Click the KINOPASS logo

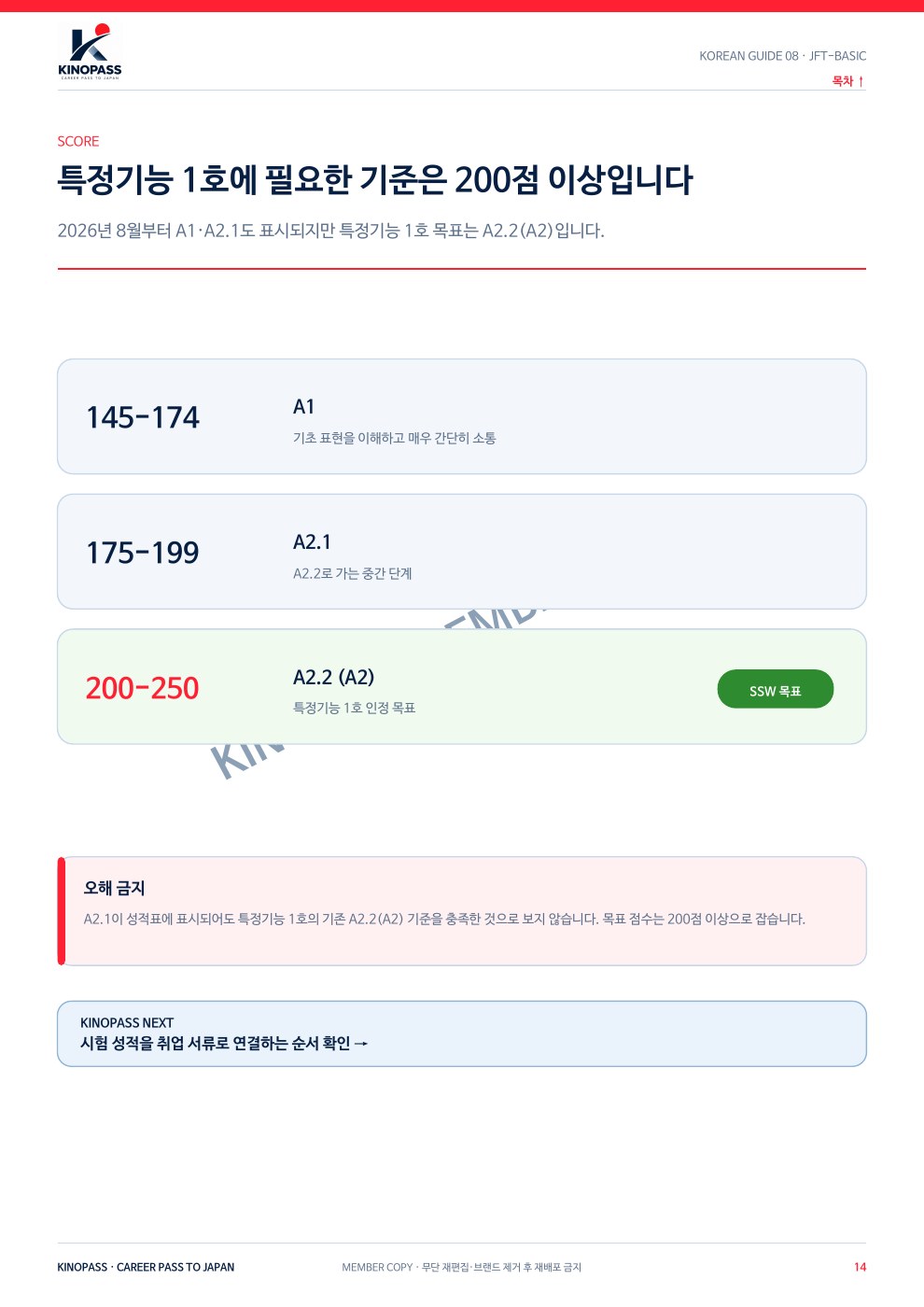coord(90,52)
